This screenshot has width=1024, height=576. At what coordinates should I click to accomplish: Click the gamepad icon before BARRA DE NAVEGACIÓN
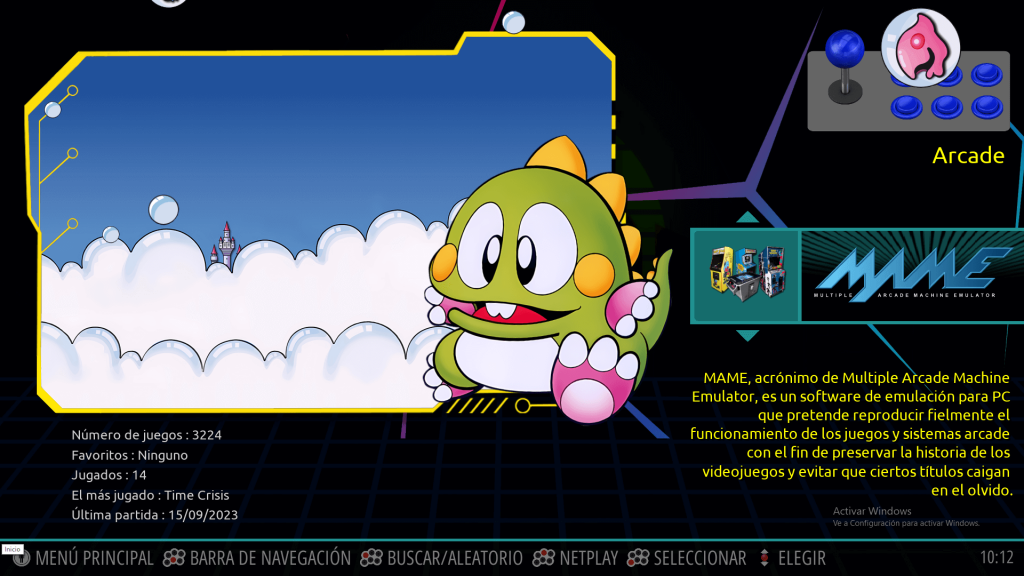[x=174, y=558]
